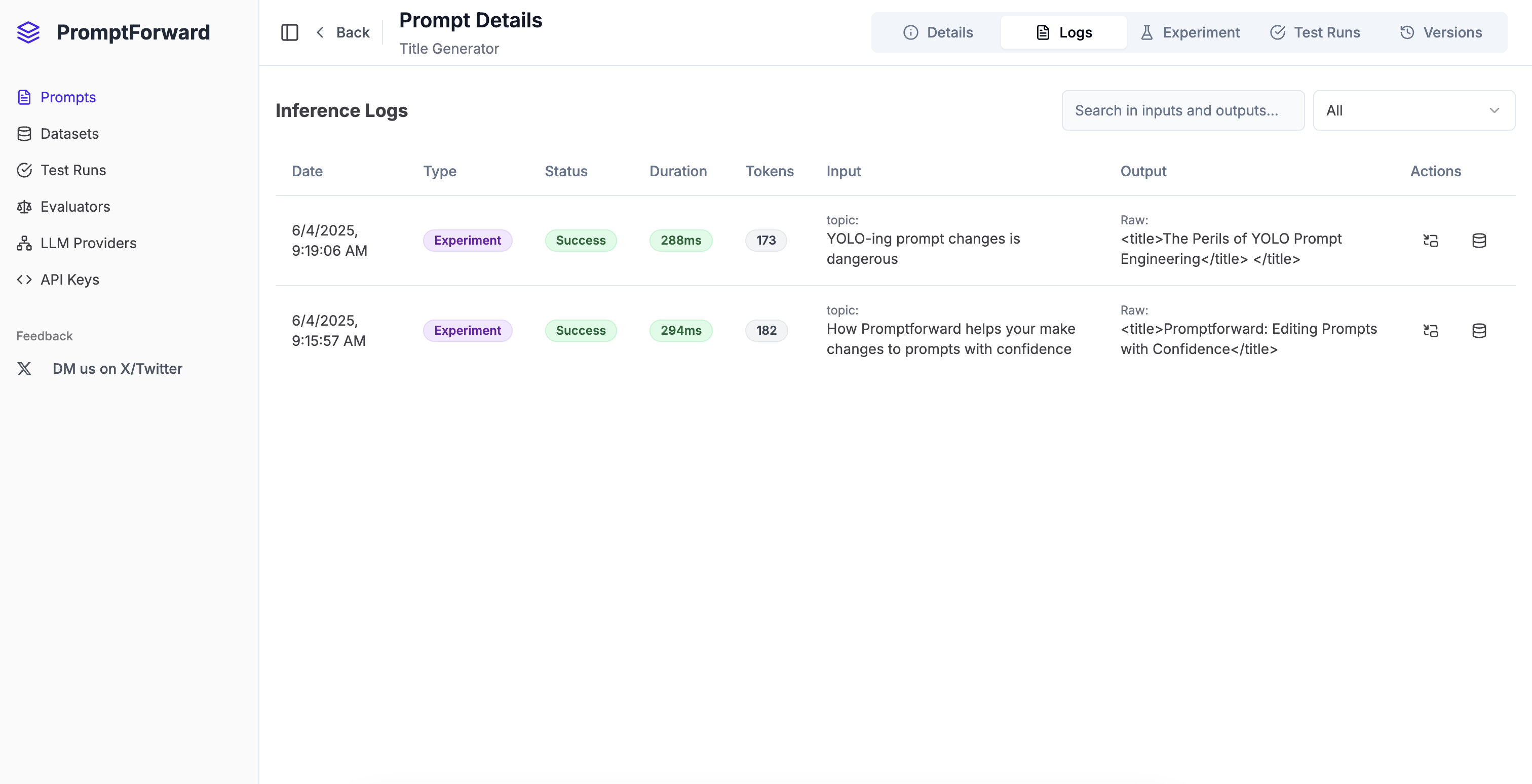1532x784 pixels.
Task: Click the X/Twitter icon near Feedback
Action: [24, 369]
